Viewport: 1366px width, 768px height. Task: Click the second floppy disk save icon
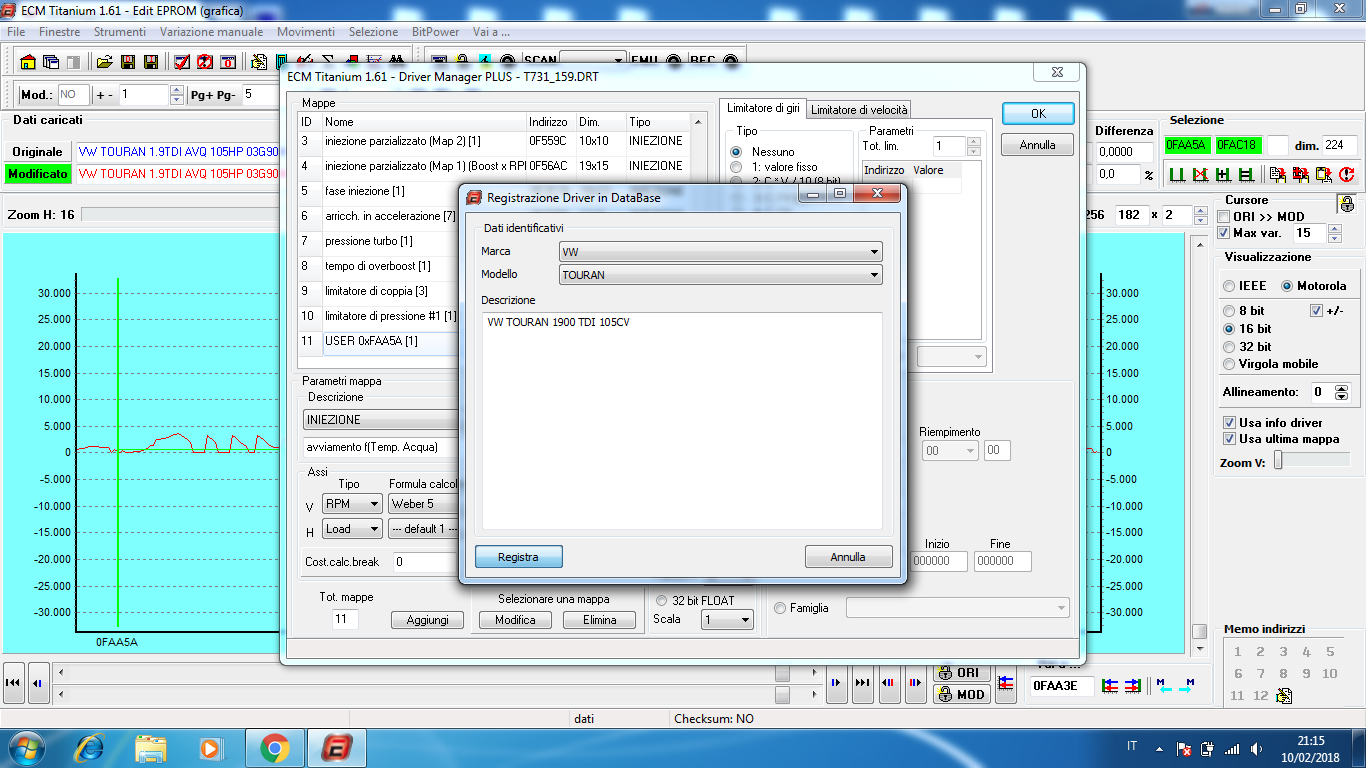tap(151, 62)
